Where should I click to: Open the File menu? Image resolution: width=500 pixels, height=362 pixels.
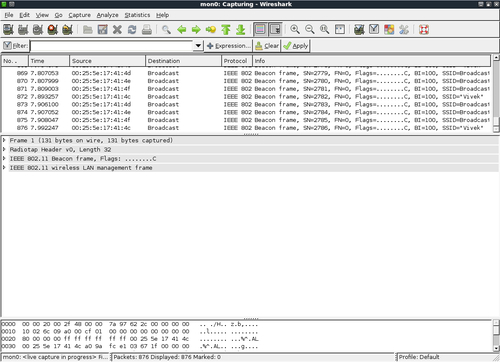[9, 15]
